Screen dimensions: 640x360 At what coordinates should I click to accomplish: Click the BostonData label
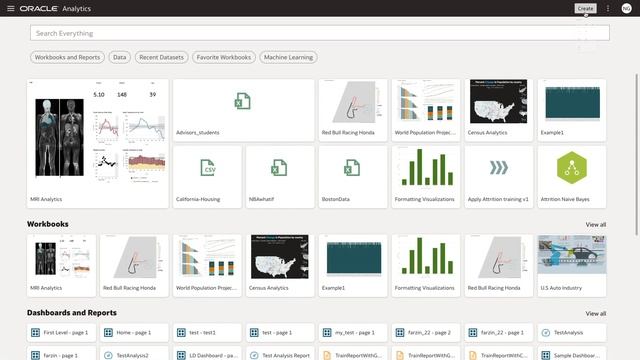point(336,199)
